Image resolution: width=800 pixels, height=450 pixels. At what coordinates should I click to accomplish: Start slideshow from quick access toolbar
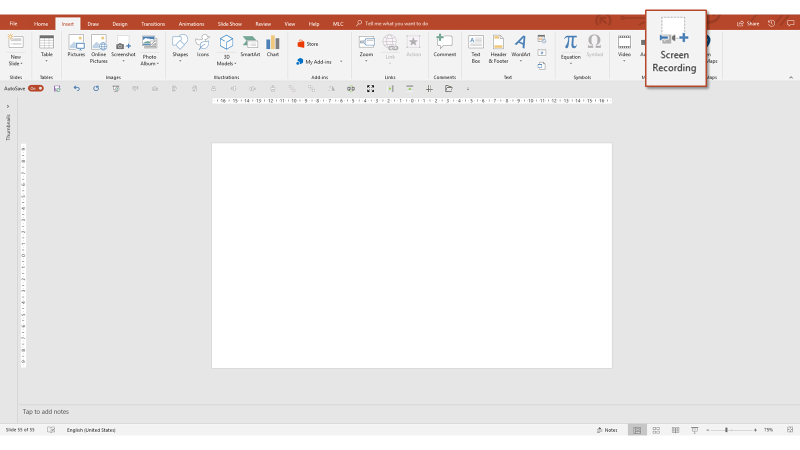pos(116,88)
